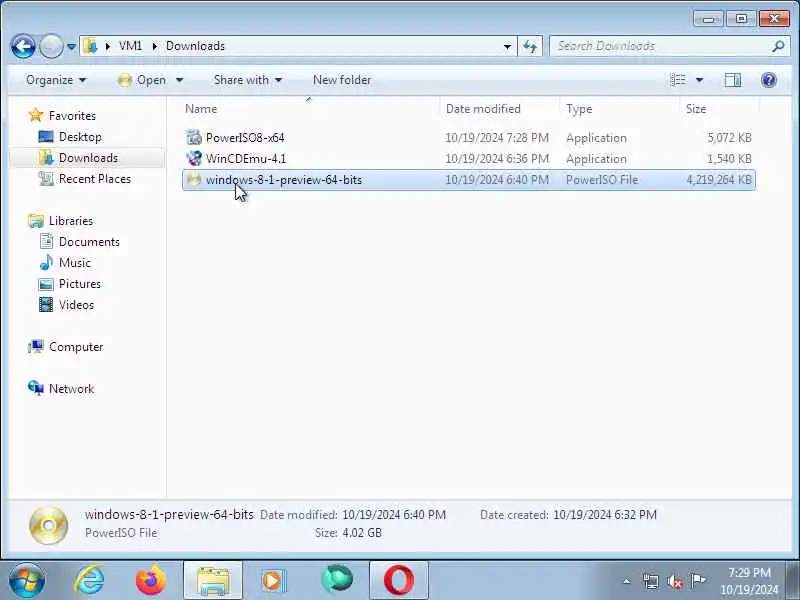800x600 pixels.
Task: Click the muted volume tray icon
Action: pyautogui.click(x=674, y=581)
